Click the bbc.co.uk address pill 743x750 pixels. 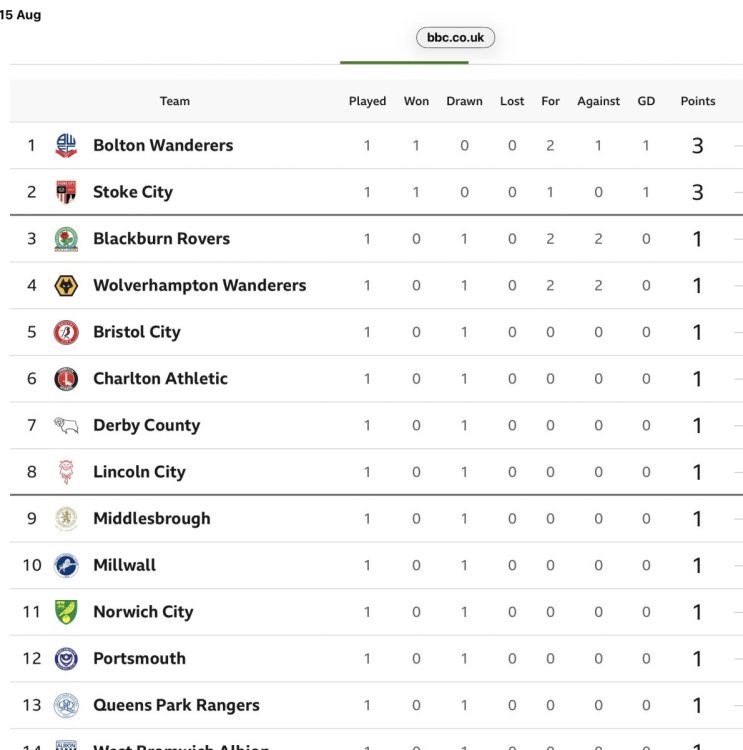pyautogui.click(x=455, y=37)
